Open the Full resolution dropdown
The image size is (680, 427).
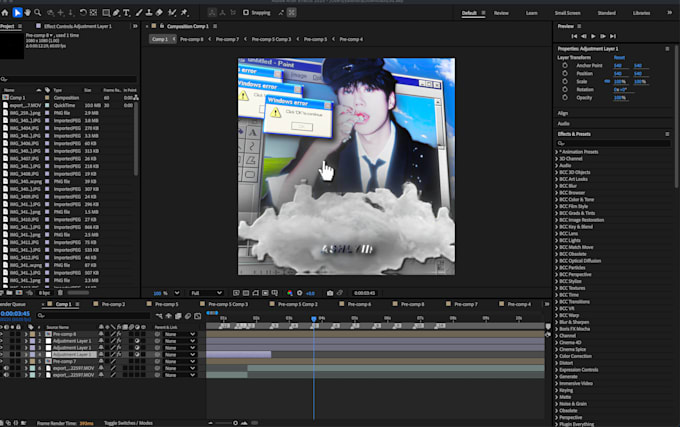click(x=206, y=293)
